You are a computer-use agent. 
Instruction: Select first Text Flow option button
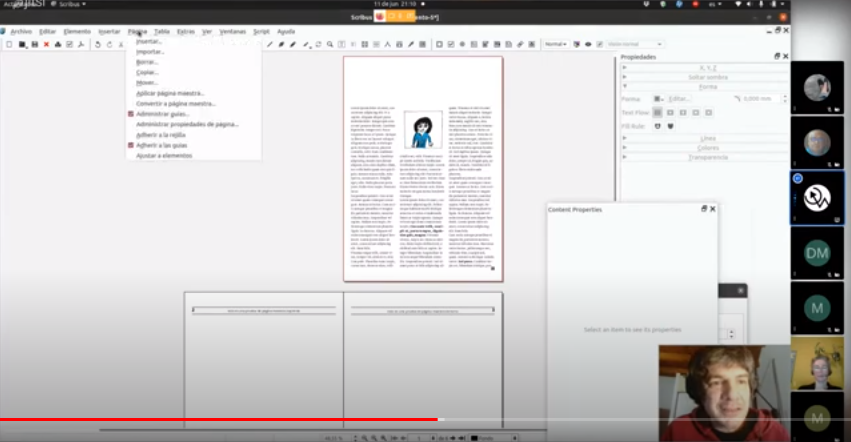tap(657, 112)
